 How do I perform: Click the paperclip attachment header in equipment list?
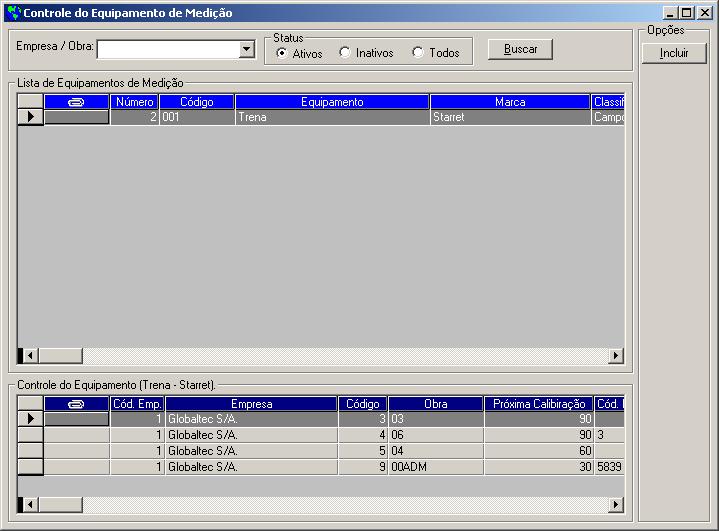click(76, 102)
